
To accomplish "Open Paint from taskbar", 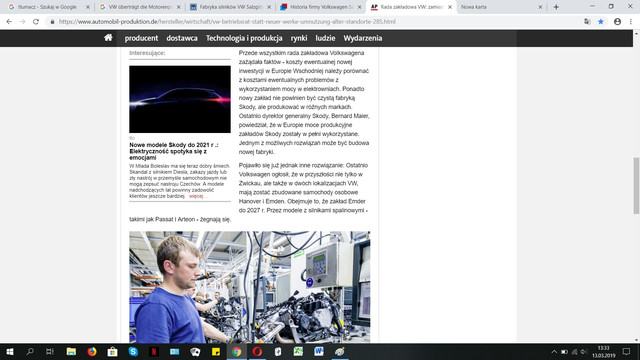I will pyautogui.click(x=340, y=351).
